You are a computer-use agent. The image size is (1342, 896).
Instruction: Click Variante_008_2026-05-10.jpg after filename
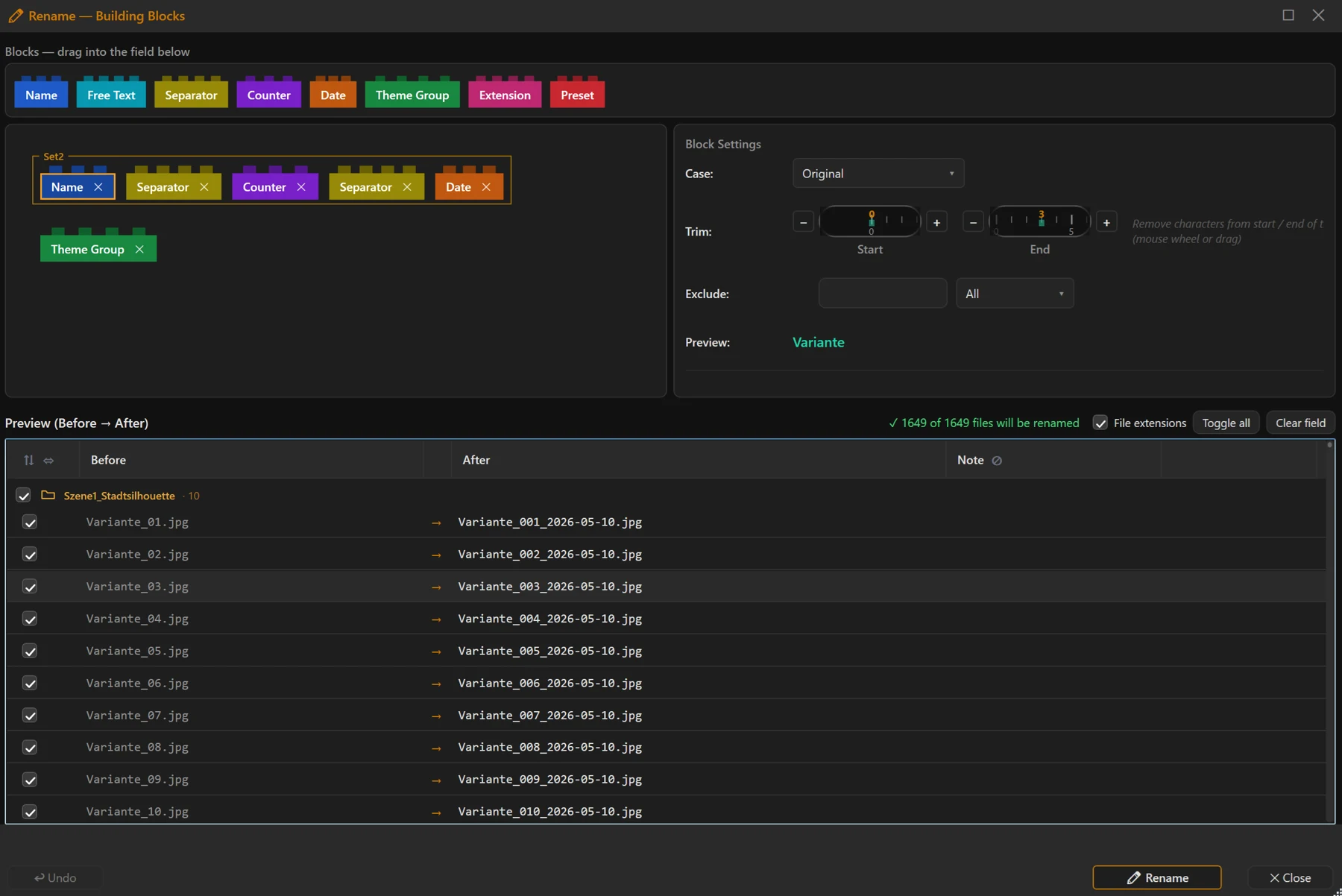tap(549, 747)
